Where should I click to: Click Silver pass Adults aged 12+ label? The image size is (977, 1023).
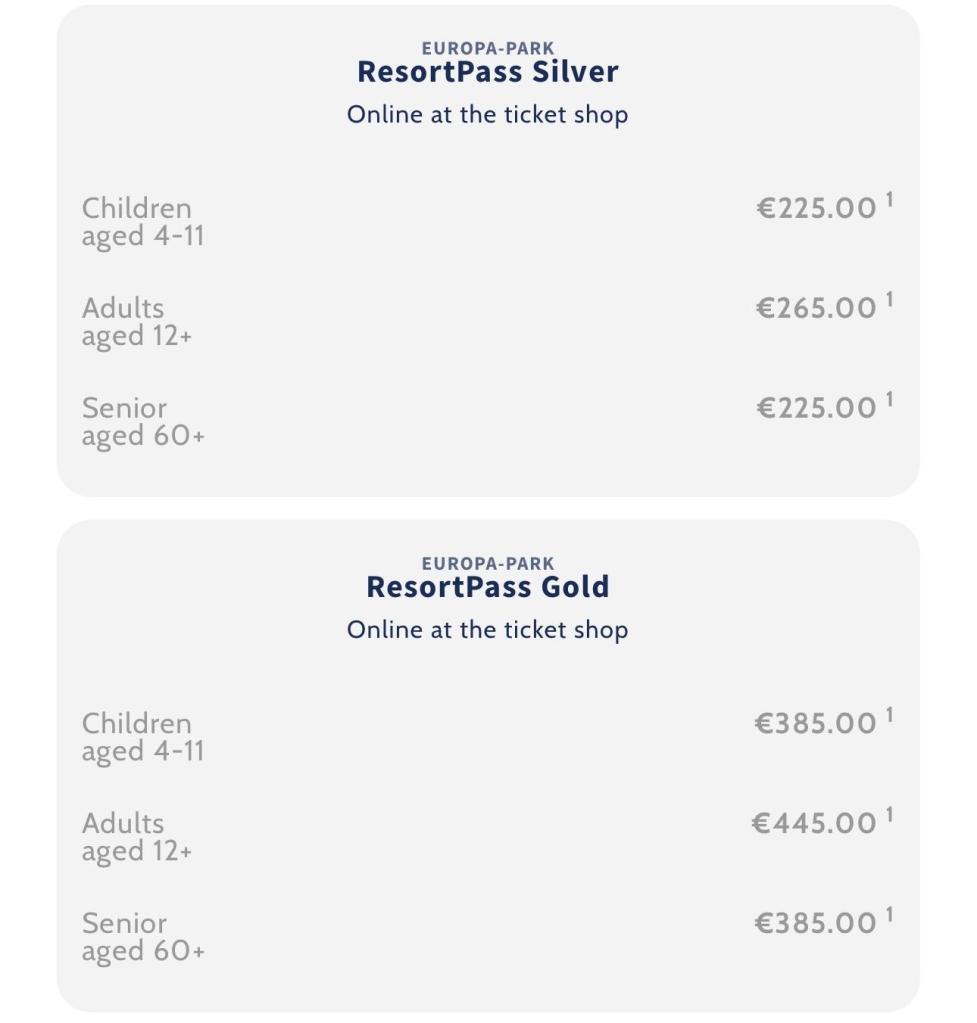coord(136,322)
